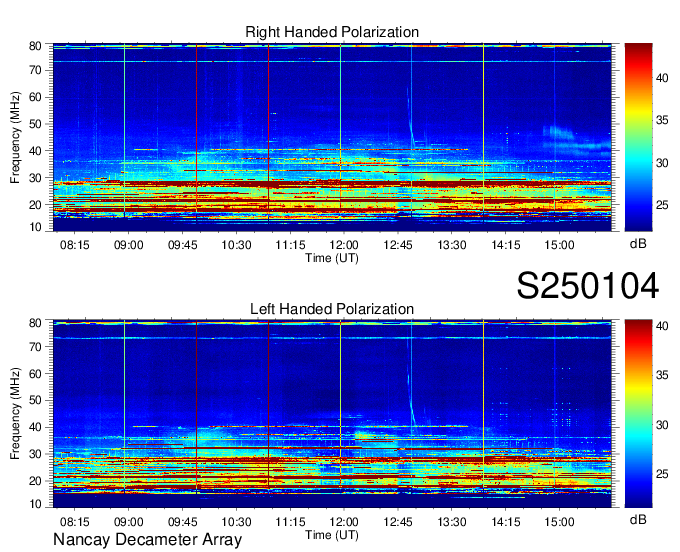Click the 35 dB label on Left Handed color bar
This screenshot has width=680, height=552.
pyautogui.click(x=662, y=375)
